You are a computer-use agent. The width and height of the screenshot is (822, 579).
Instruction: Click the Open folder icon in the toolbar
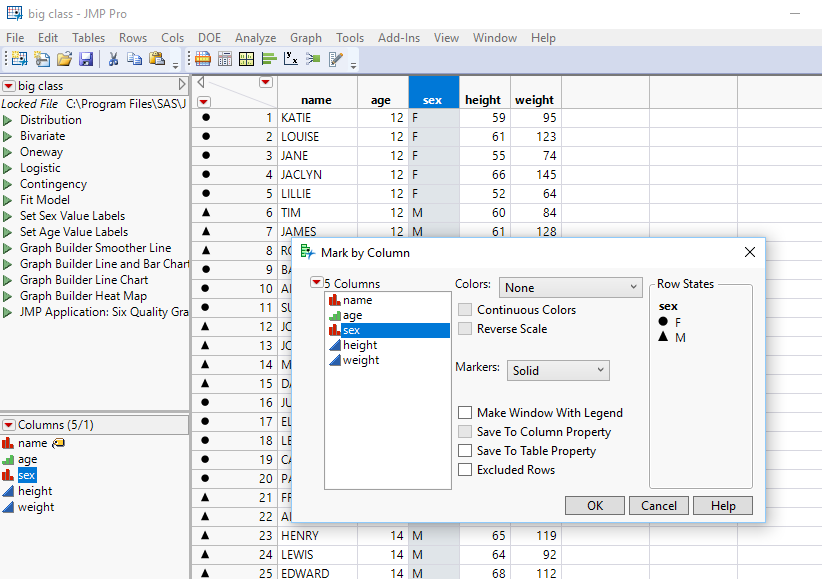(64, 59)
